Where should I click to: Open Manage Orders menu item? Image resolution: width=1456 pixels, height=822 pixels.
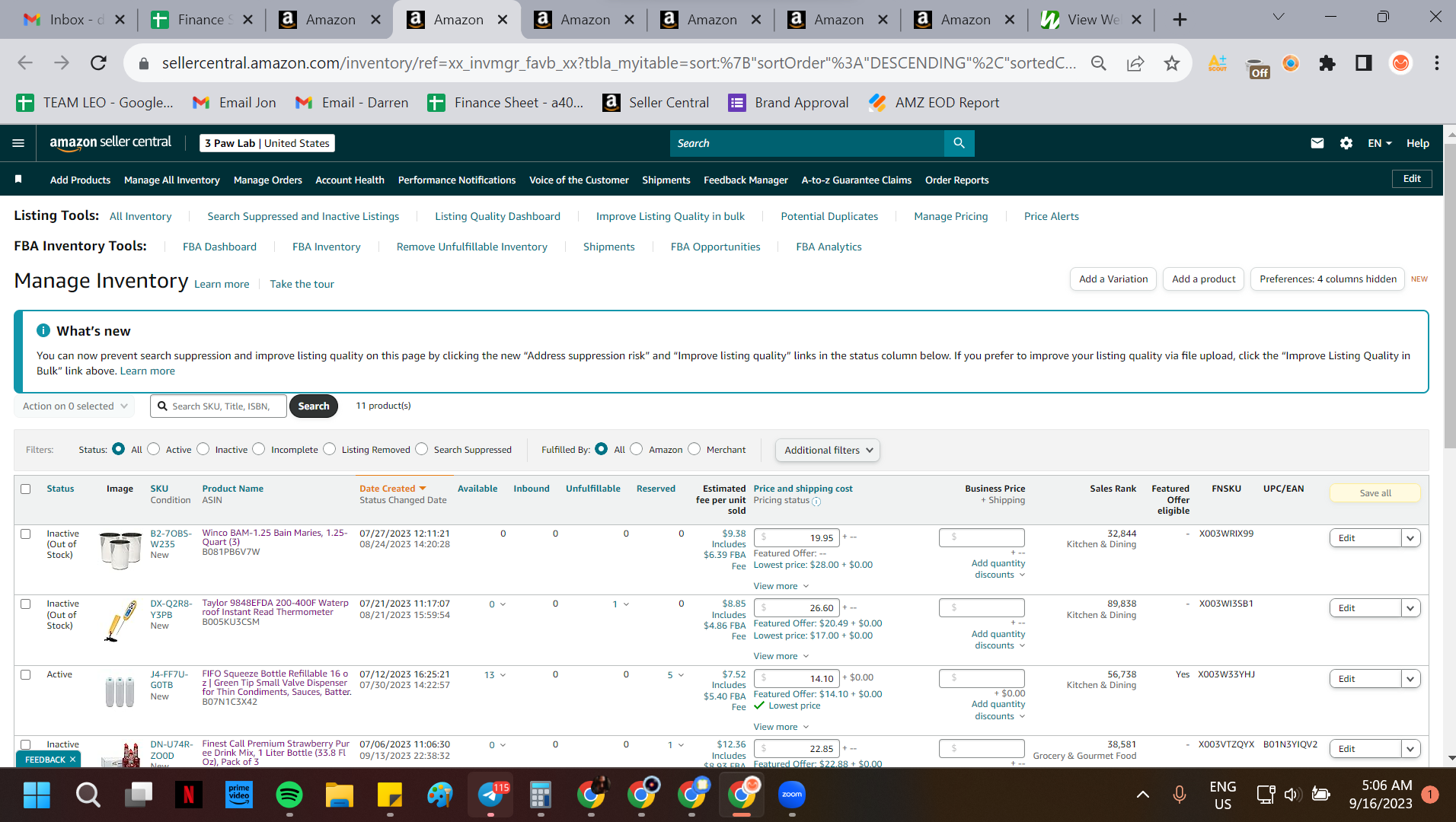[268, 180]
